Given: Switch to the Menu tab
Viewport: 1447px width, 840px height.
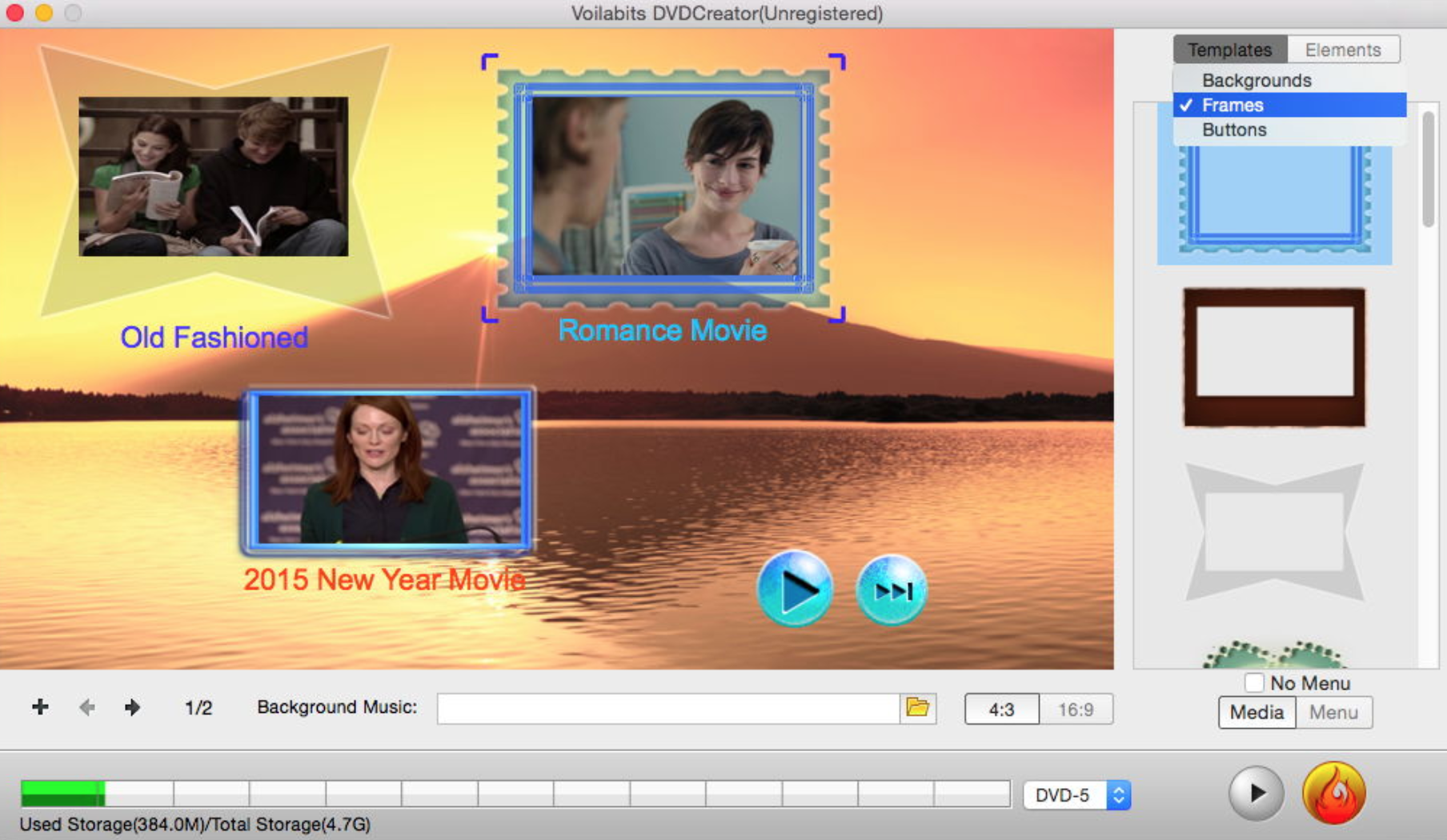Looking at the screenshot, I should click(1333, 713).
